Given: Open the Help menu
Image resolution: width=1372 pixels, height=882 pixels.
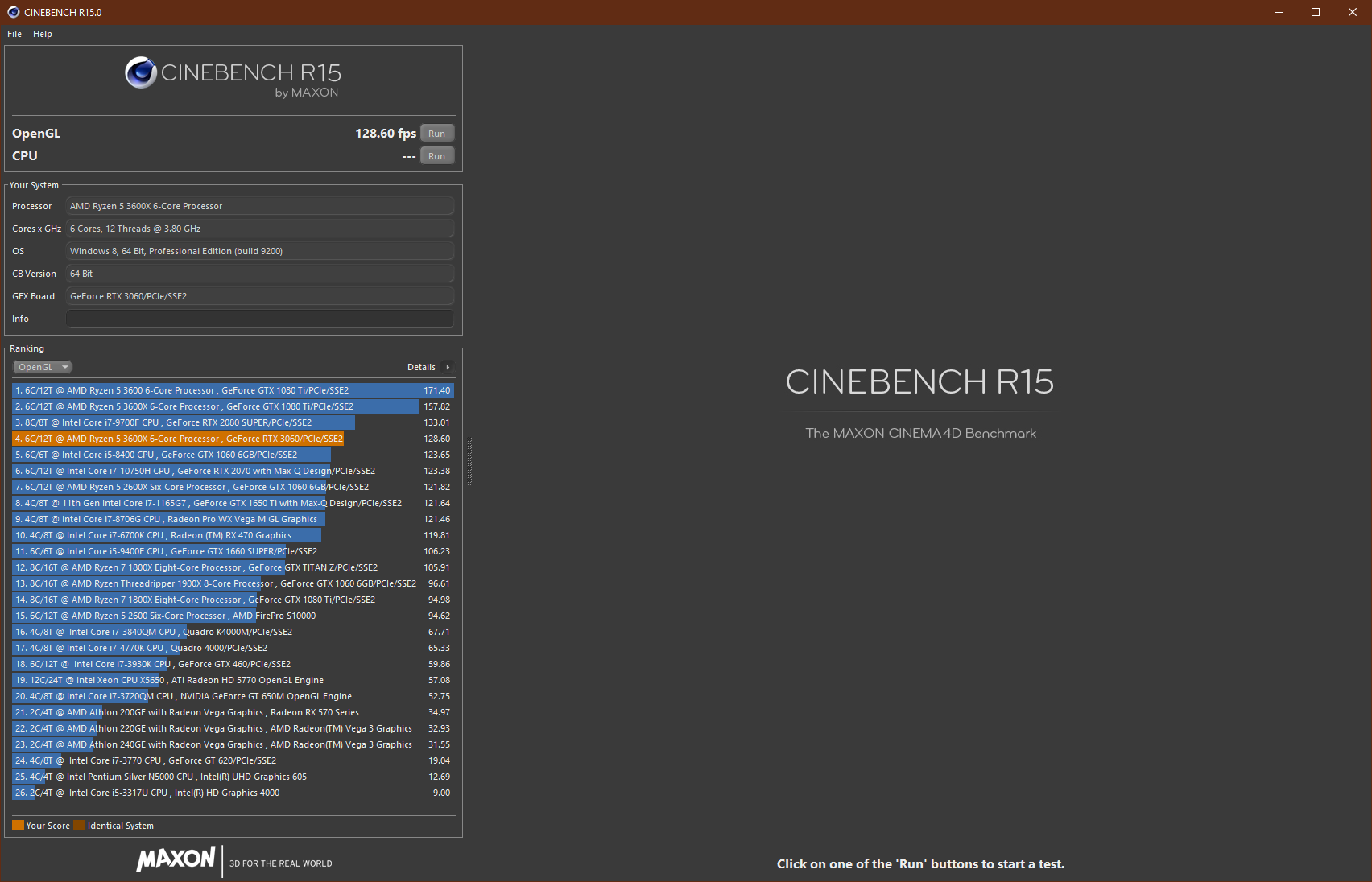Looking at the screenshot, I should tap(43, 34).
